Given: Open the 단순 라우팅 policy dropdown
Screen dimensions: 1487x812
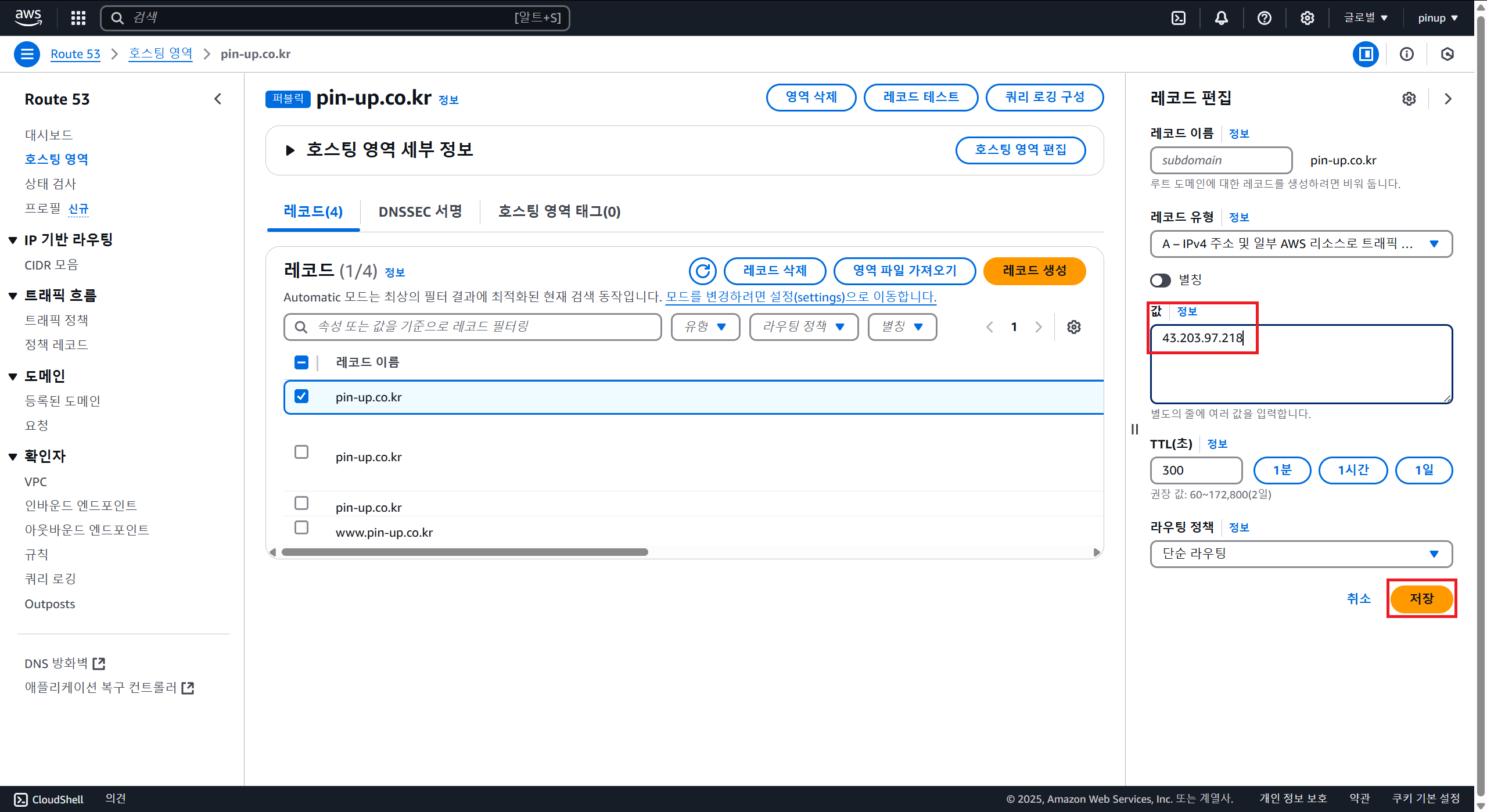Looking at the screenshot, I should point(1301,554).
